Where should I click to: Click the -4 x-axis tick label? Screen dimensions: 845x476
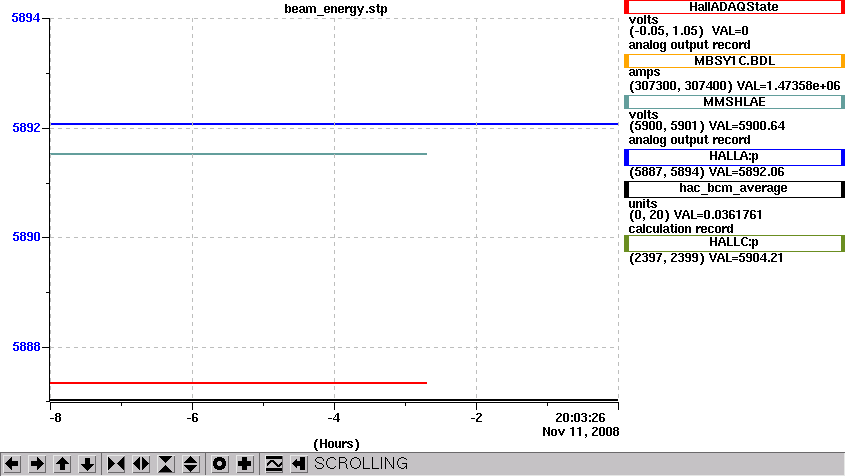[334, 418]
